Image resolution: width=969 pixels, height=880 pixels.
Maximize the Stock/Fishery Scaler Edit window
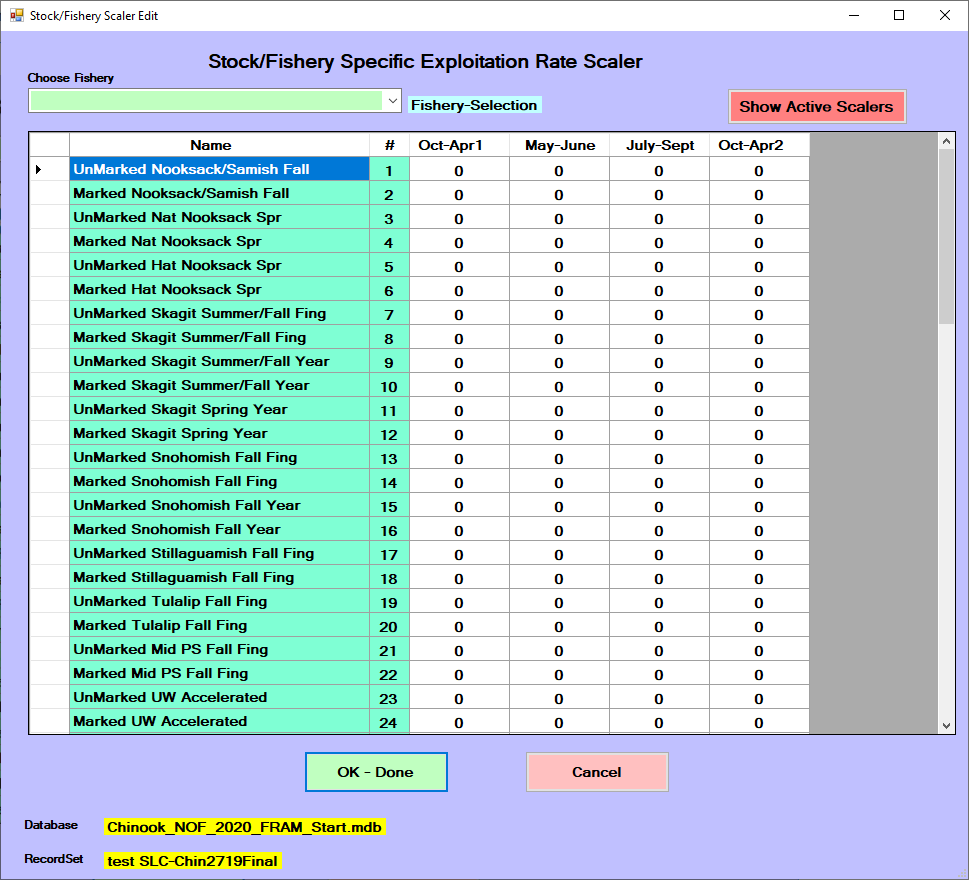click(899, 15)
